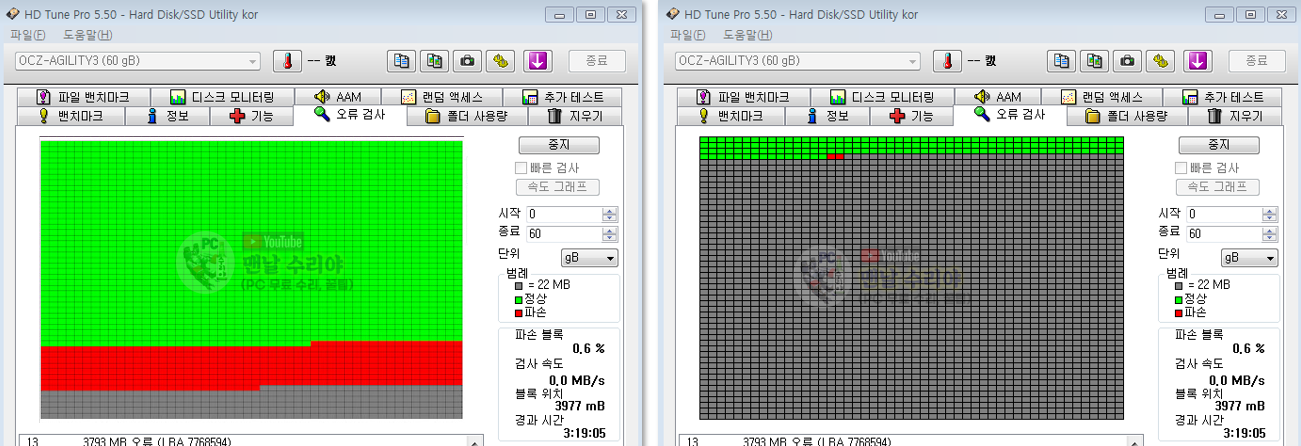
Task: Open 랜덤 액세스 tab in left window
Action: coord(441,97)
